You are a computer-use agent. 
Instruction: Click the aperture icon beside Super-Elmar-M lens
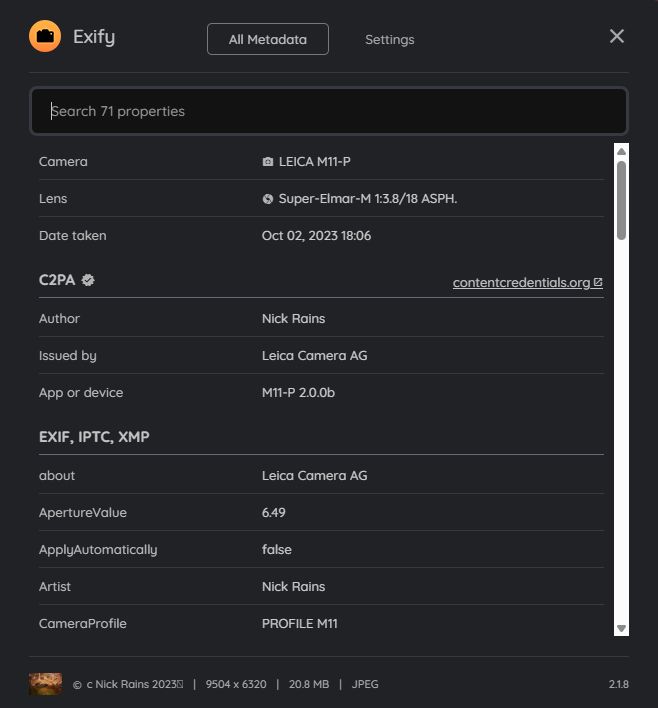click(x=268, y=199)
